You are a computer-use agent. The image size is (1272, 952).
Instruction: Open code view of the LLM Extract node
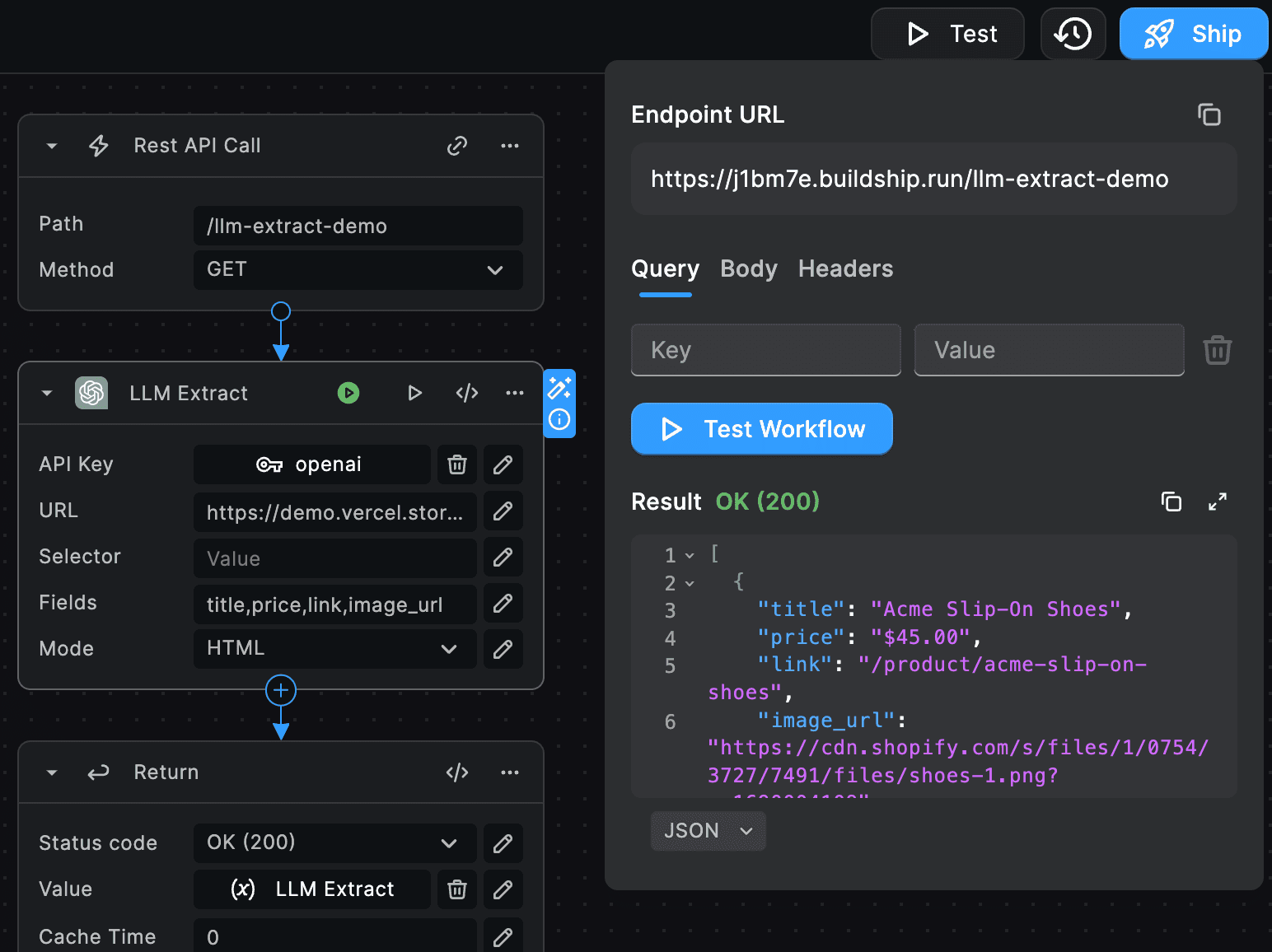coord(466,393)
